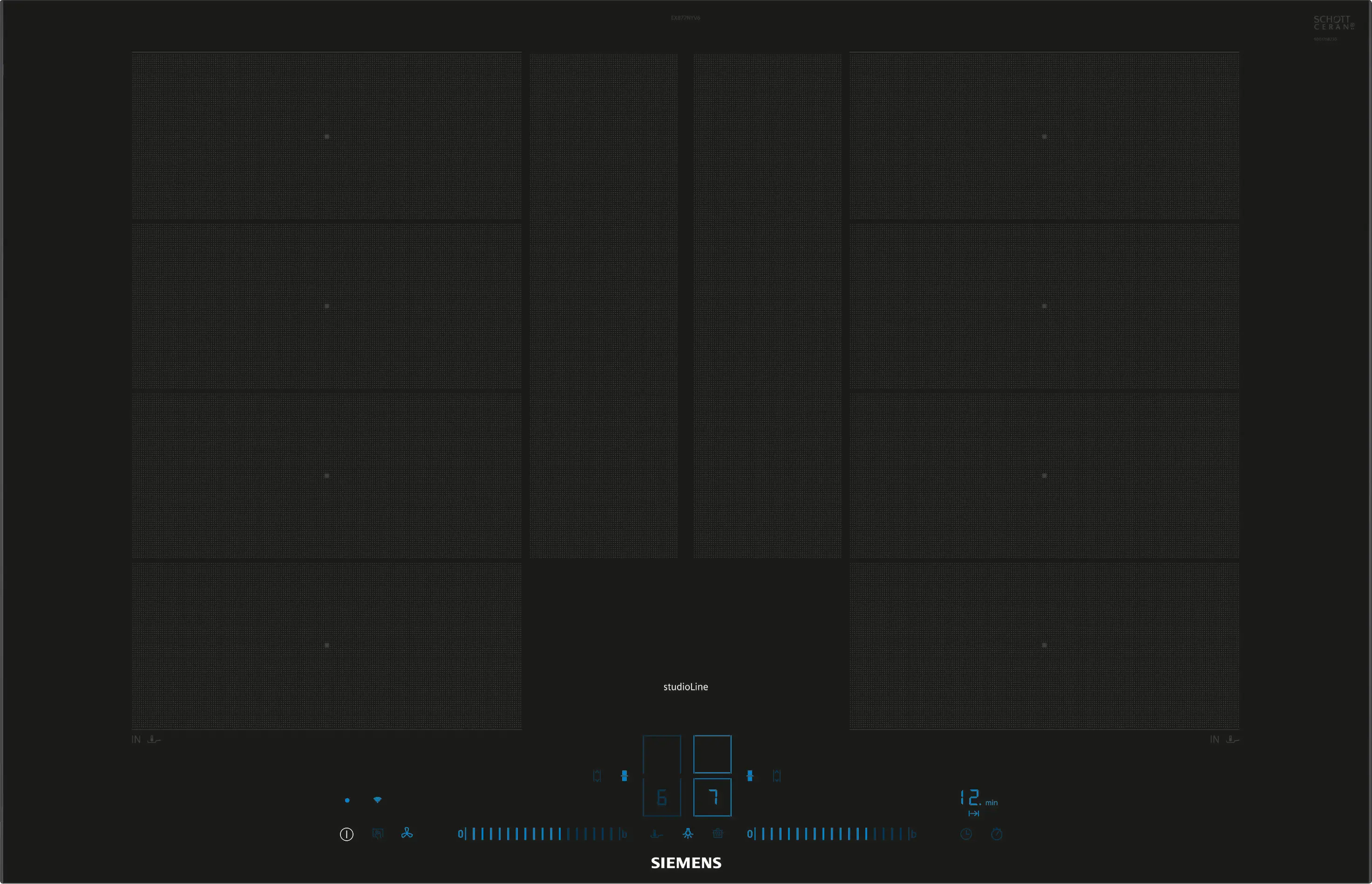The image size is (1372, 884).
Task: Set right power slider to zero
Action: [749, 834]
